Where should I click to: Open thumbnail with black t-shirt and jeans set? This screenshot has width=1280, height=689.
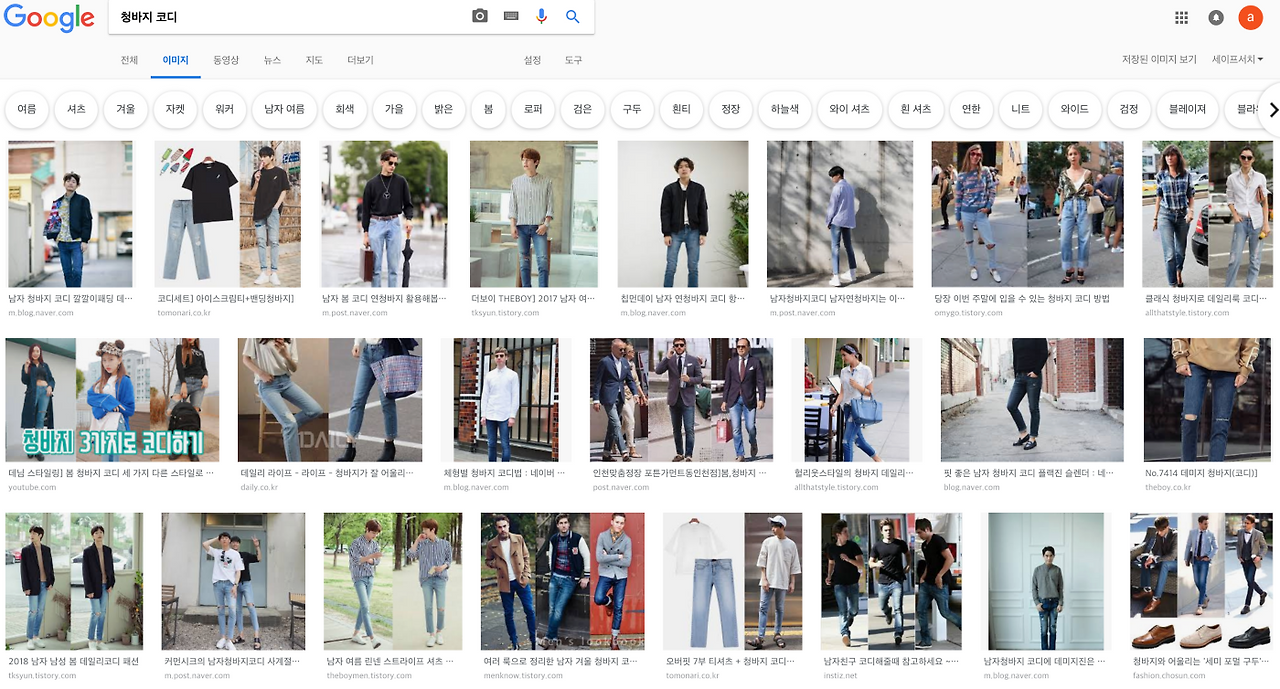(228, 214)
